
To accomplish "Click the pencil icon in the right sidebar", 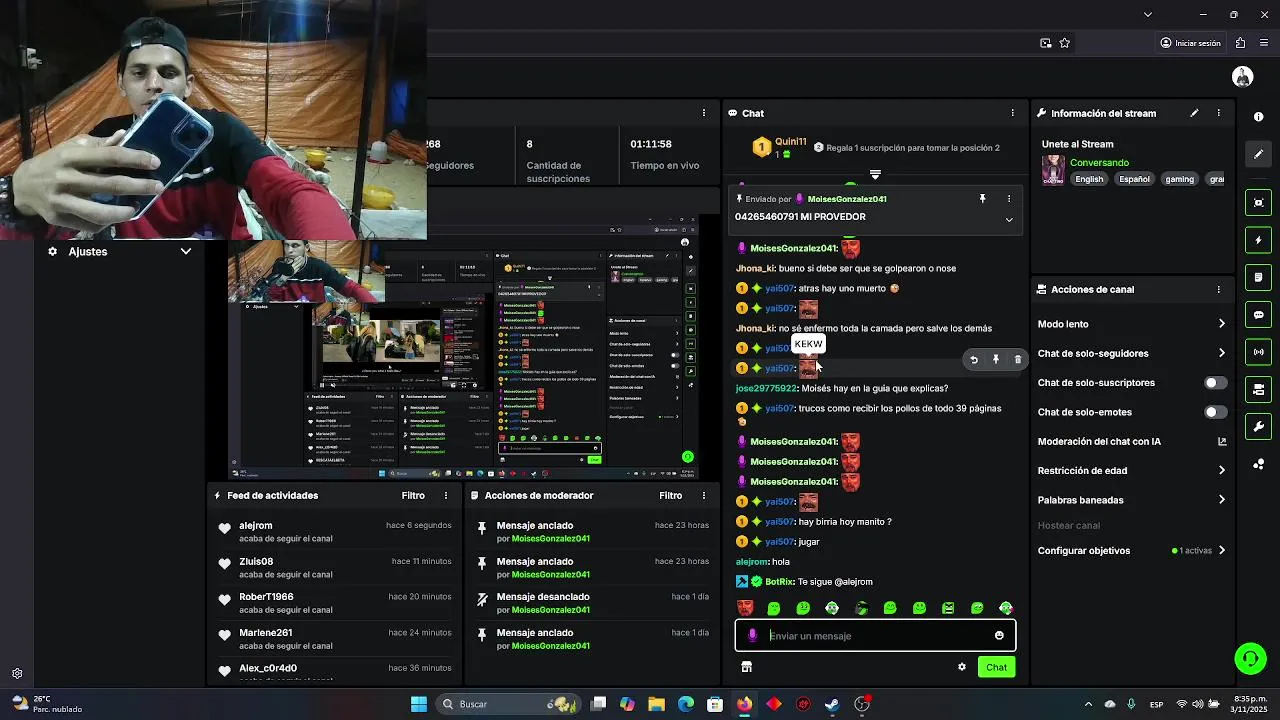I will [1258, 154].
